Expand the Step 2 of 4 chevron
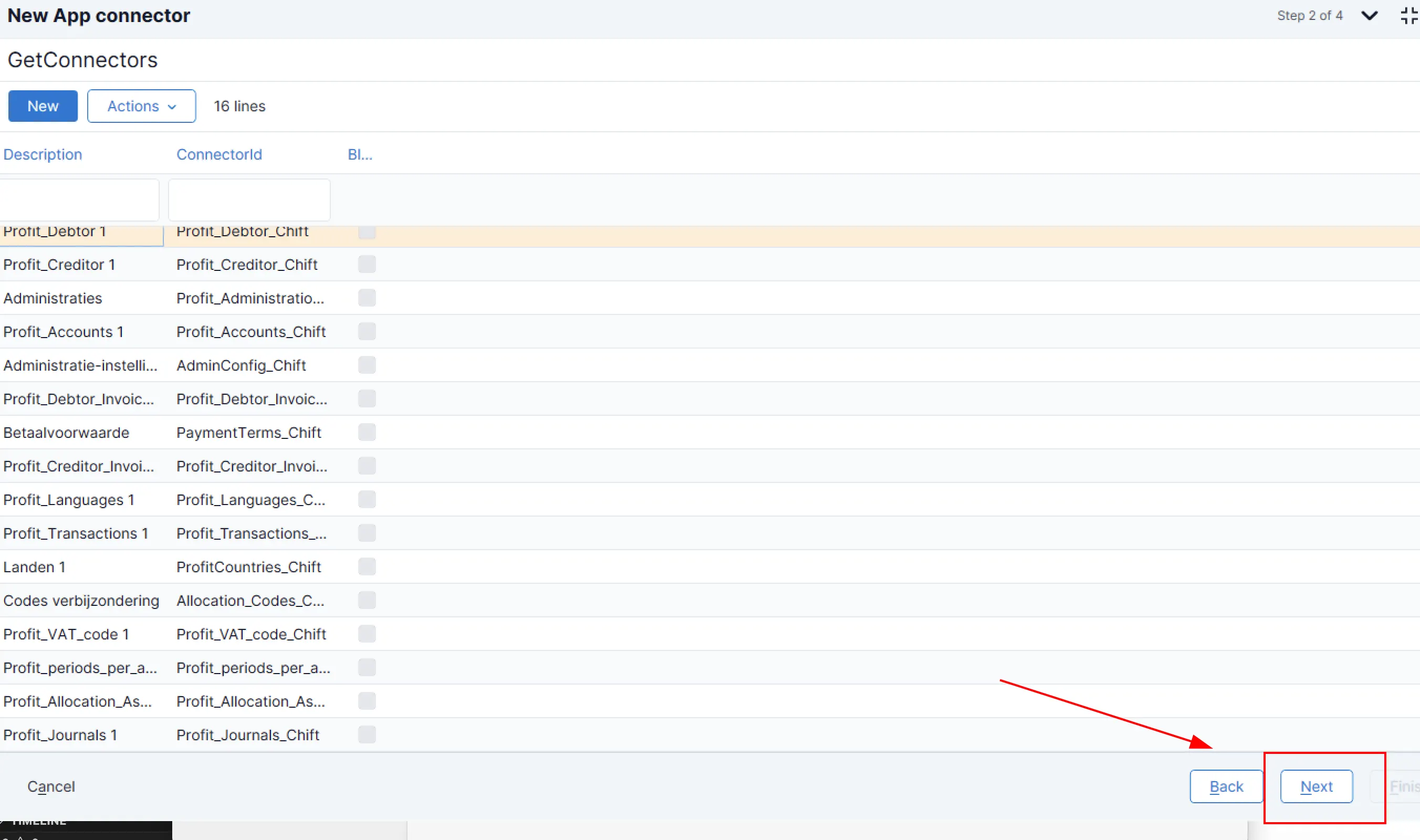 pyautogui.click(x=1369, y=16)
